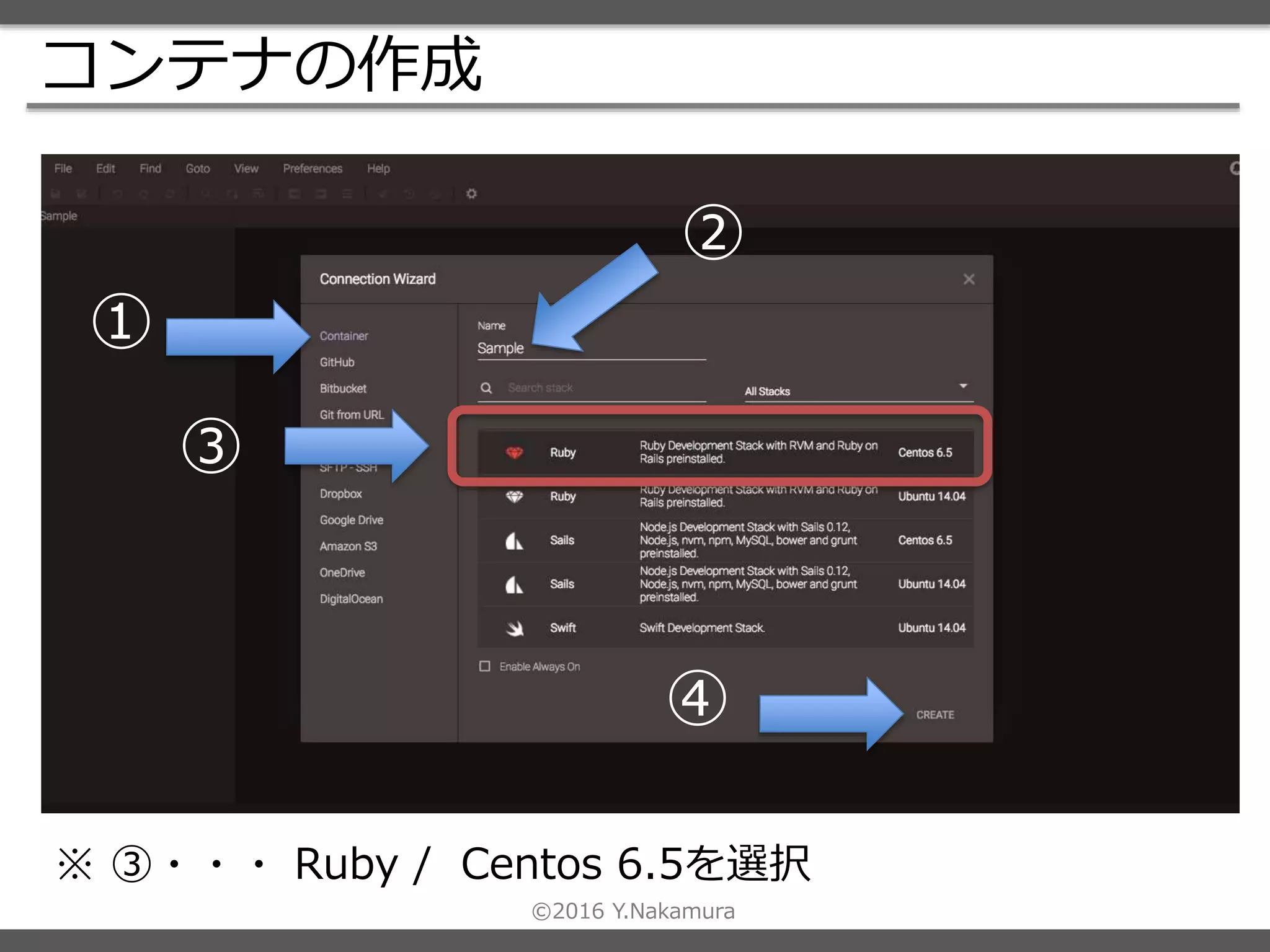Screen dimensions: 1270x952
Task: Select Dropbox in the wizard sidebar
Action: tap(341, 494)
